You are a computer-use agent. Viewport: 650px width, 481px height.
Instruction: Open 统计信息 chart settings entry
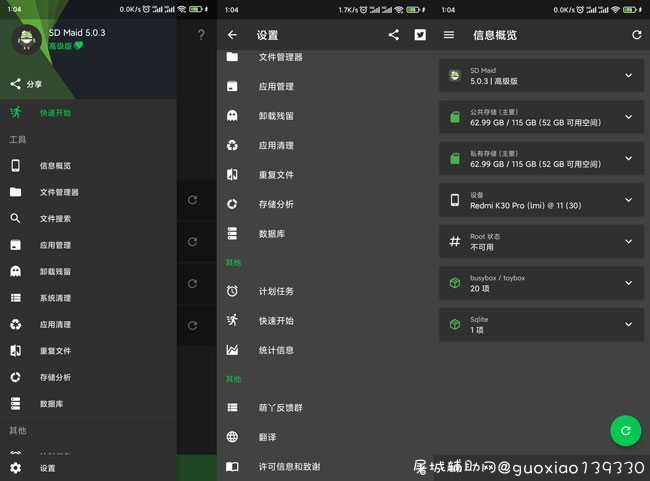325,350
